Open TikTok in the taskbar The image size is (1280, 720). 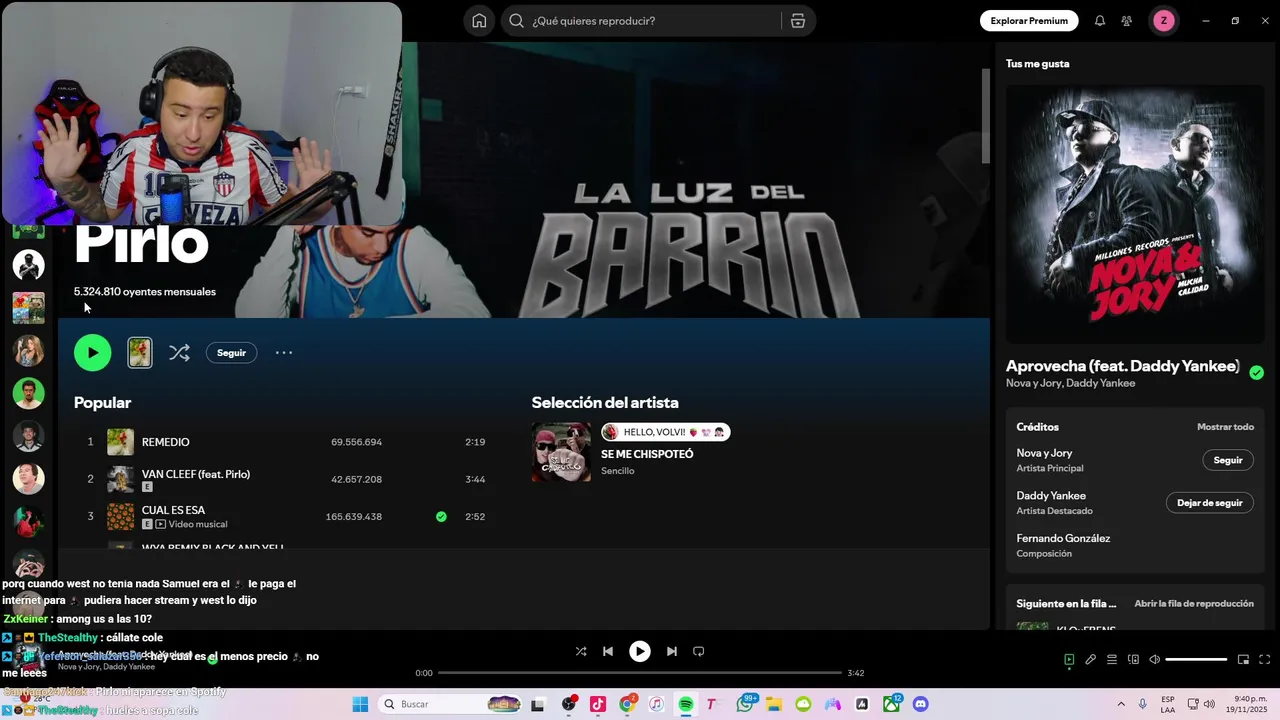[598, 705]
